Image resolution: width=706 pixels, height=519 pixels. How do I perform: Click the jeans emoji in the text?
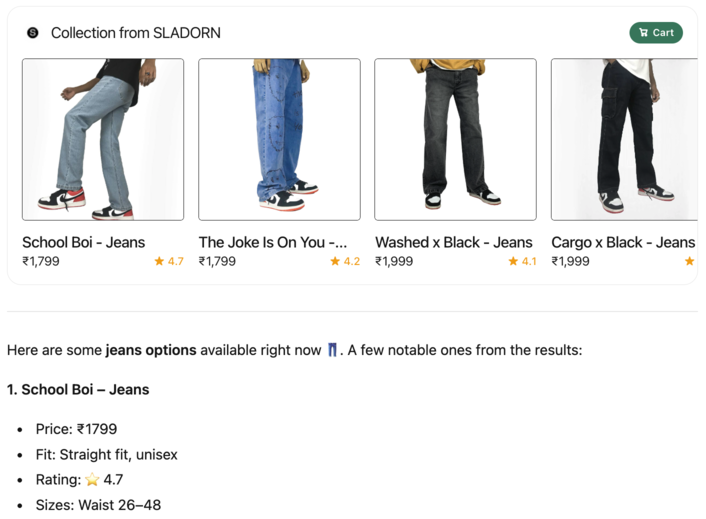coord(332,350)
